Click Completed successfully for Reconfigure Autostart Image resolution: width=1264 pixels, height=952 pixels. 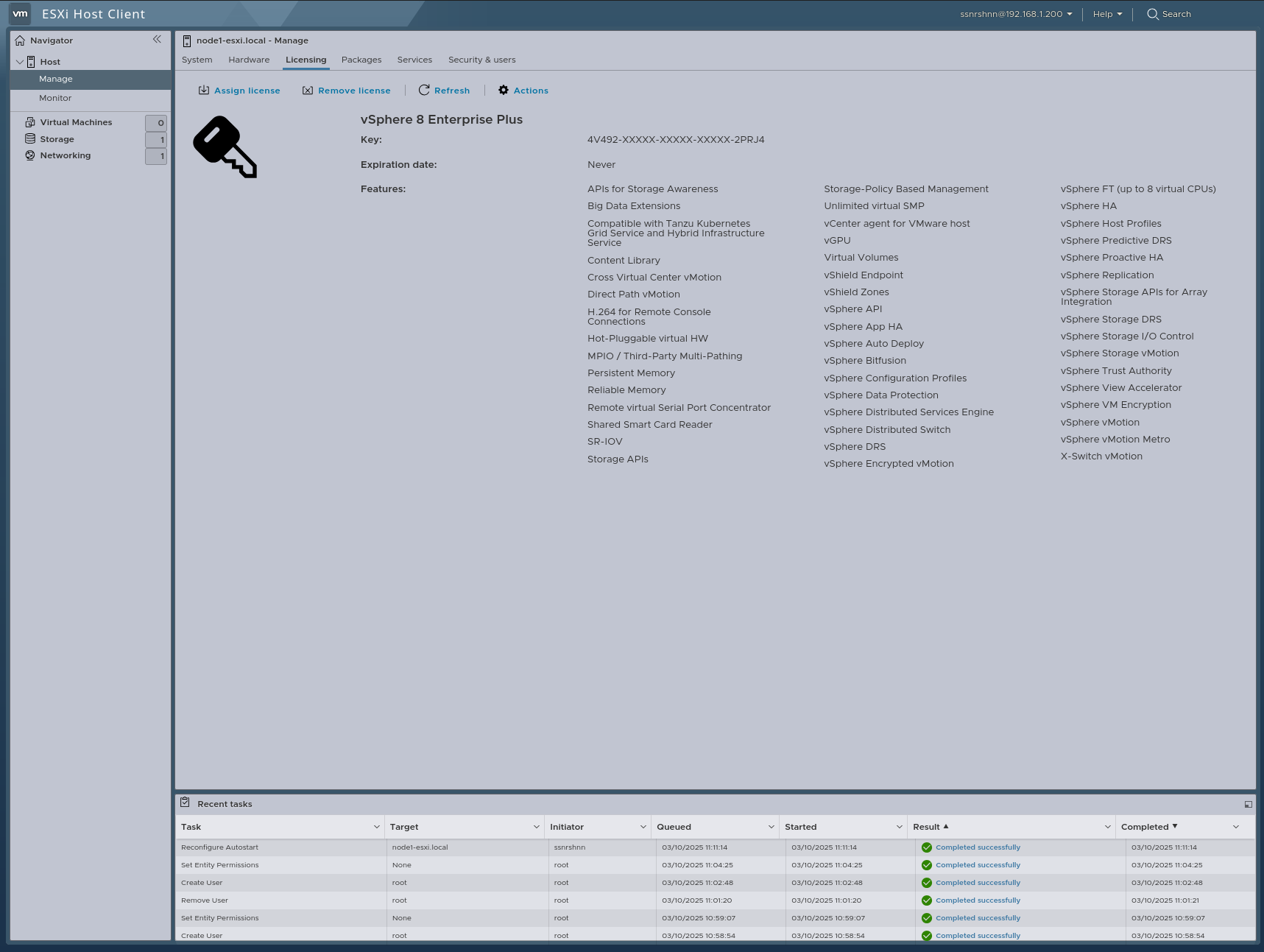point(977,847)
